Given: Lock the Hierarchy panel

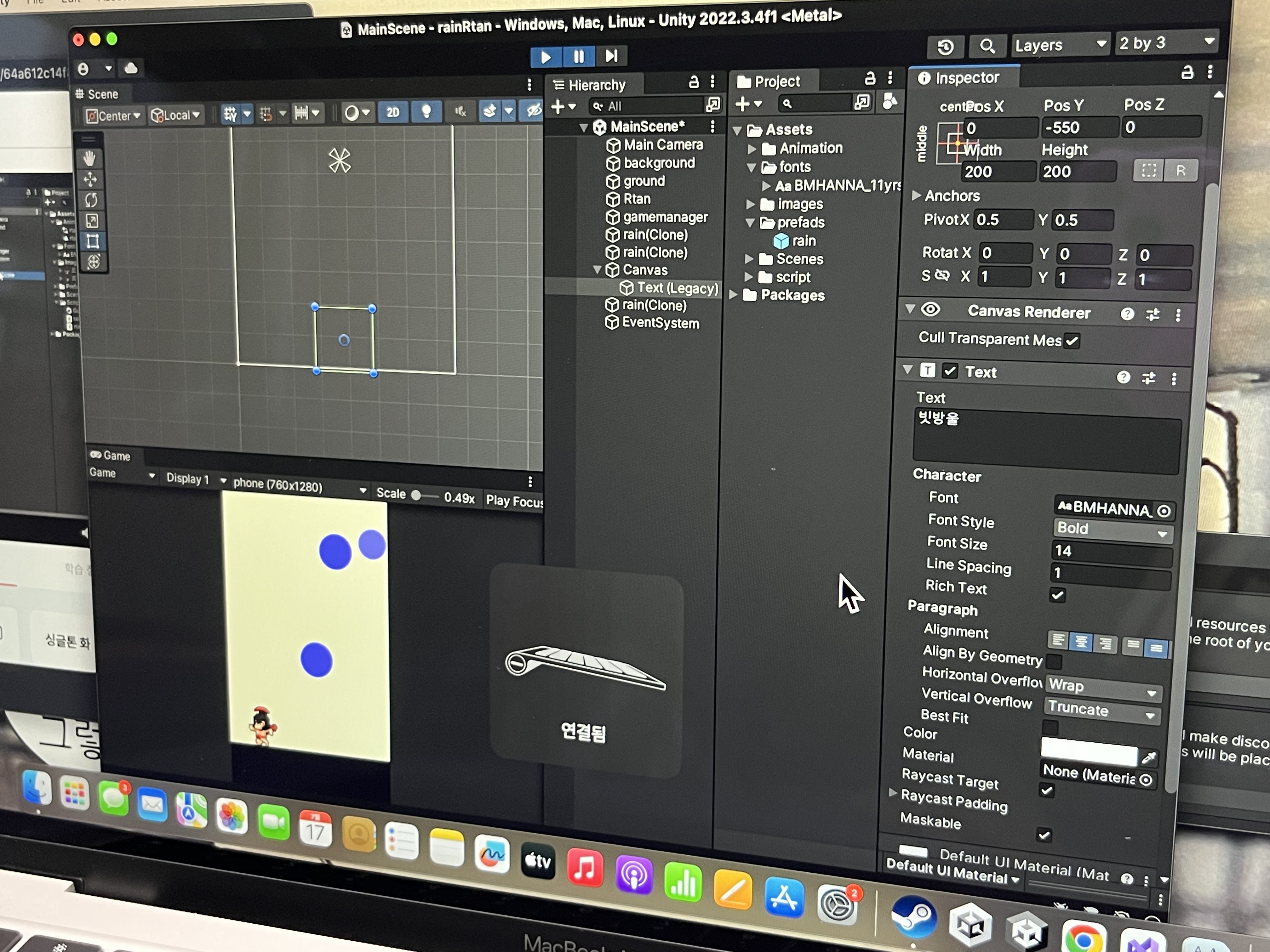Looking at the screenshot, I should tap(694, 82).
